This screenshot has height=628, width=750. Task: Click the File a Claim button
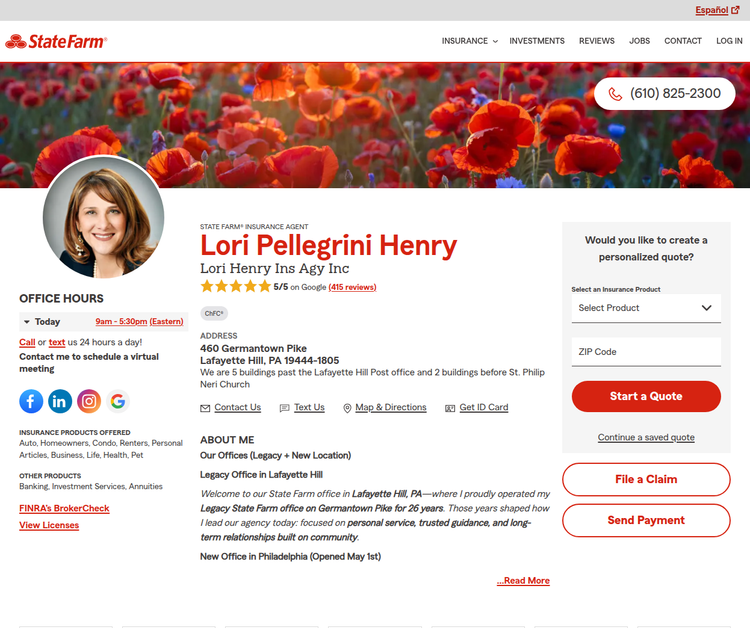point(646,479)
